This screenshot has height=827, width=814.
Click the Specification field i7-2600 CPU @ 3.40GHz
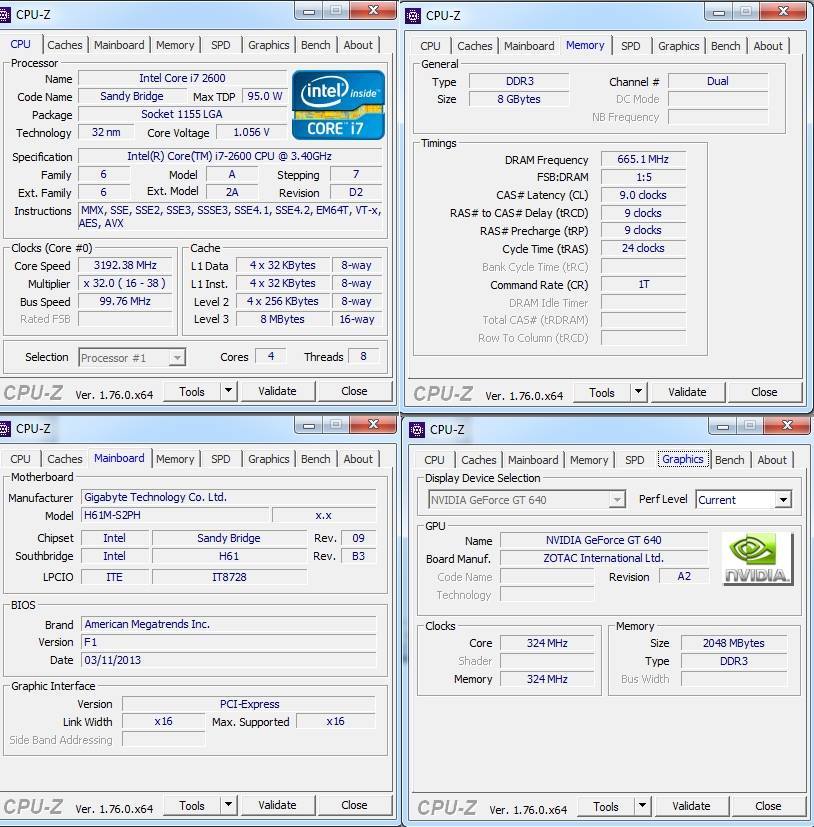[229, 156]
